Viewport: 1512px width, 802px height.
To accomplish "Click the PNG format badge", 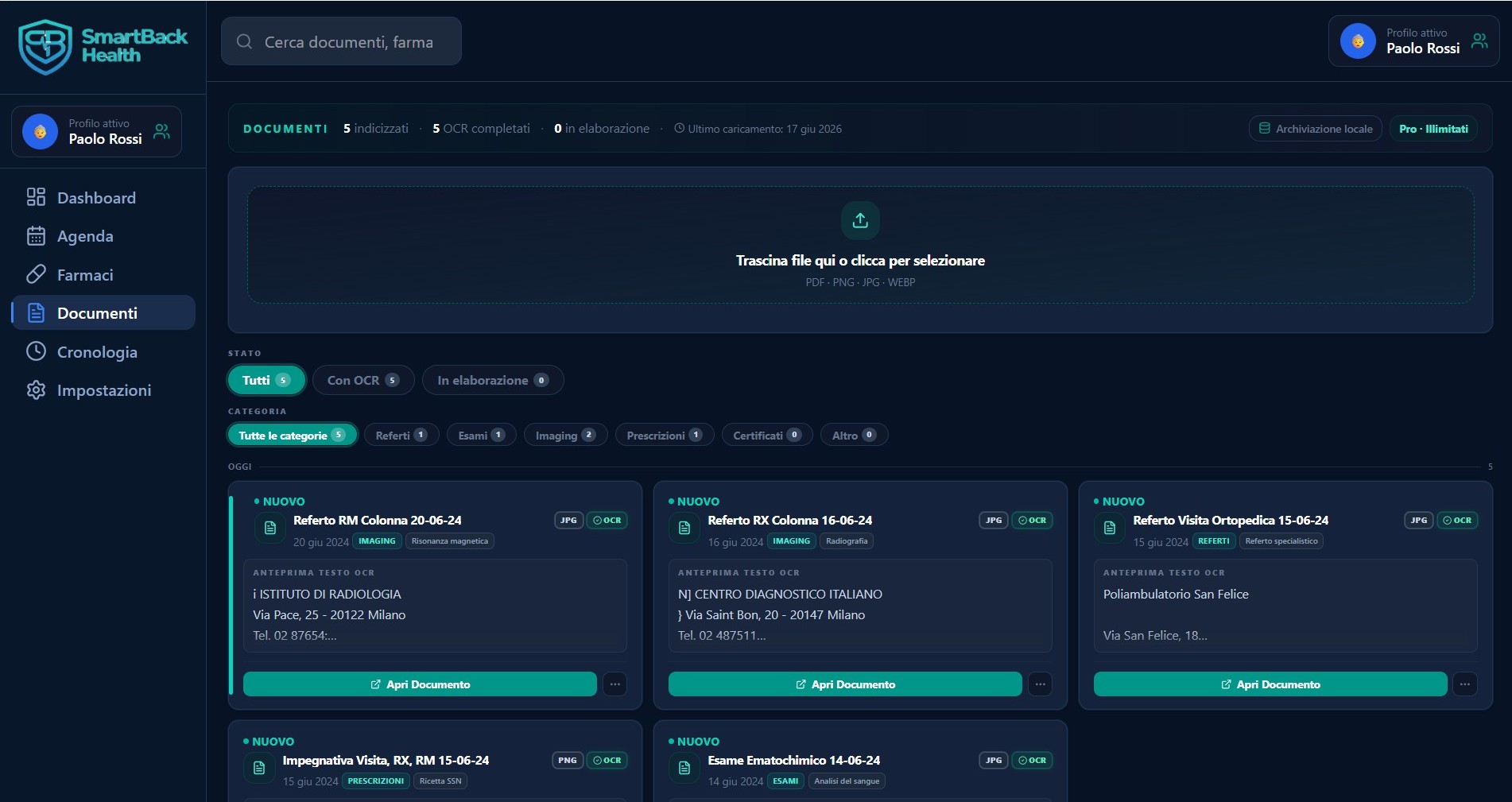I will [x=568, y=761].
